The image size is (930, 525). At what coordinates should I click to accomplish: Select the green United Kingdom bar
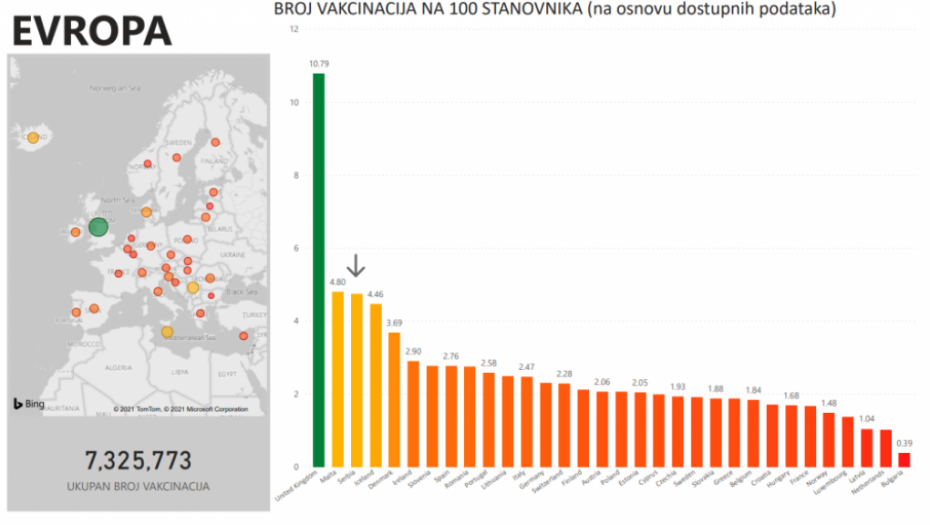tap(319, 270)
